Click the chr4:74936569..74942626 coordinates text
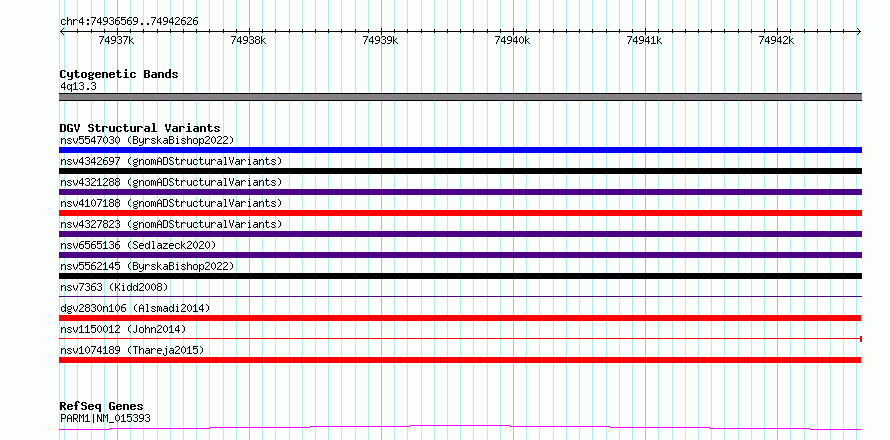 [x=129, y=22]
